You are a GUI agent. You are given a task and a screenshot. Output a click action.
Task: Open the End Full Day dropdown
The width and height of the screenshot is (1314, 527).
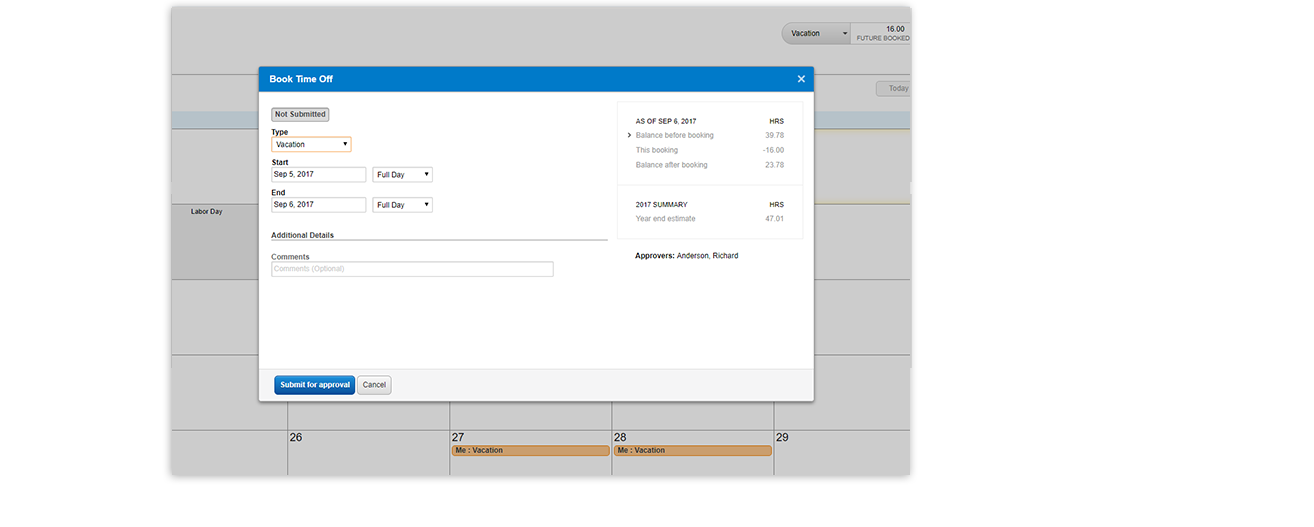[403, 204]
